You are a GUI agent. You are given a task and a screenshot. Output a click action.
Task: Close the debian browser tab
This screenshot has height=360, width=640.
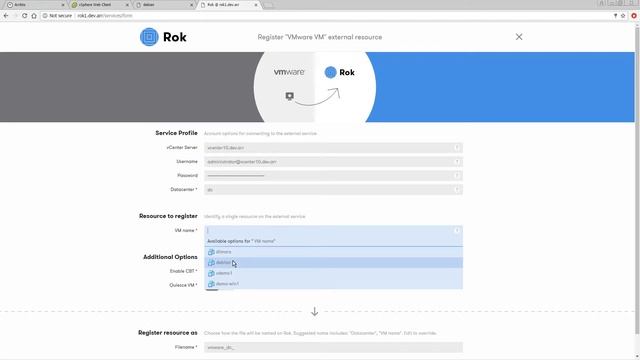(191, 5)
